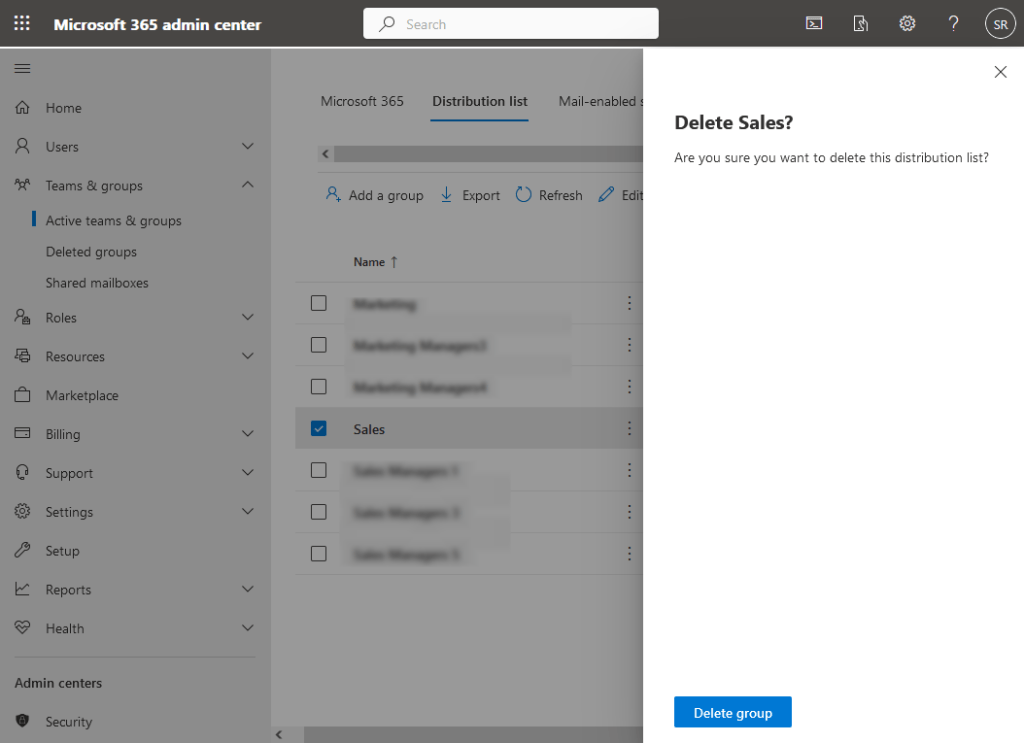Uncheck the Sales group checkbox
This screenshot has height=743, width=1024.
tap(318, 428)
